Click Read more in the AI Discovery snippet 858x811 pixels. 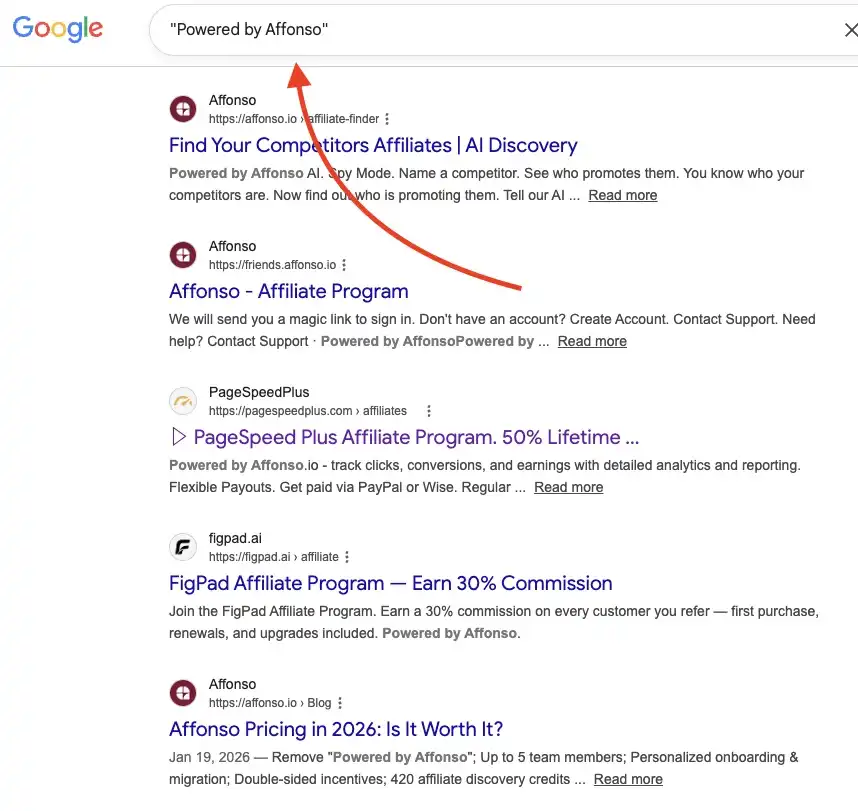coord(623,195)
